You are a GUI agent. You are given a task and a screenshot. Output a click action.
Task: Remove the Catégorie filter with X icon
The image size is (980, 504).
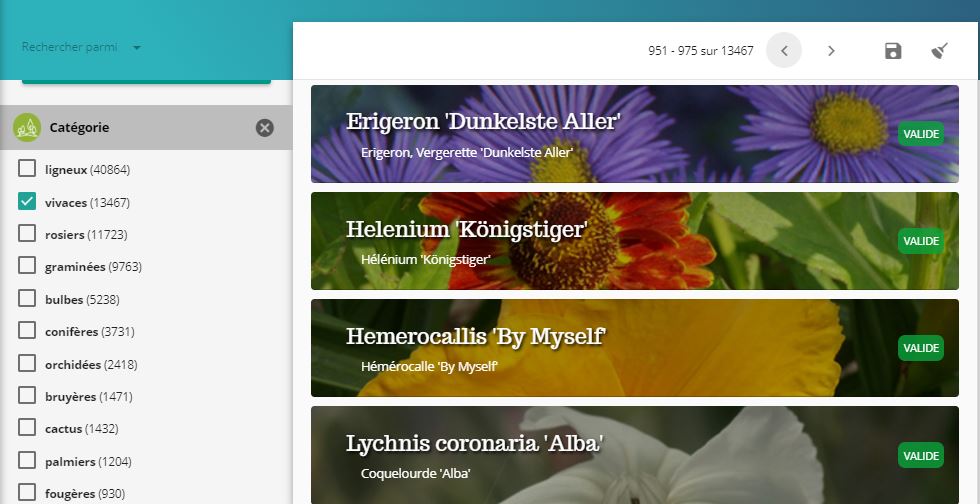coord(264,128)
